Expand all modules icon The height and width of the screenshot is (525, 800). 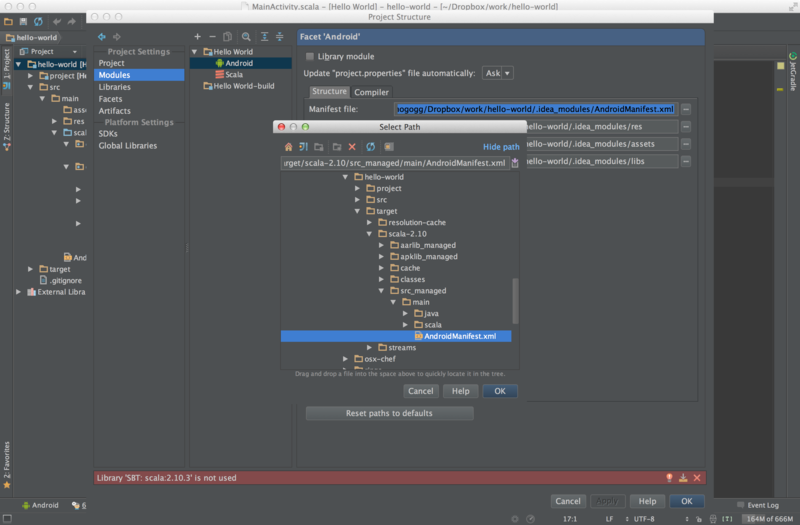click(264, 37)
